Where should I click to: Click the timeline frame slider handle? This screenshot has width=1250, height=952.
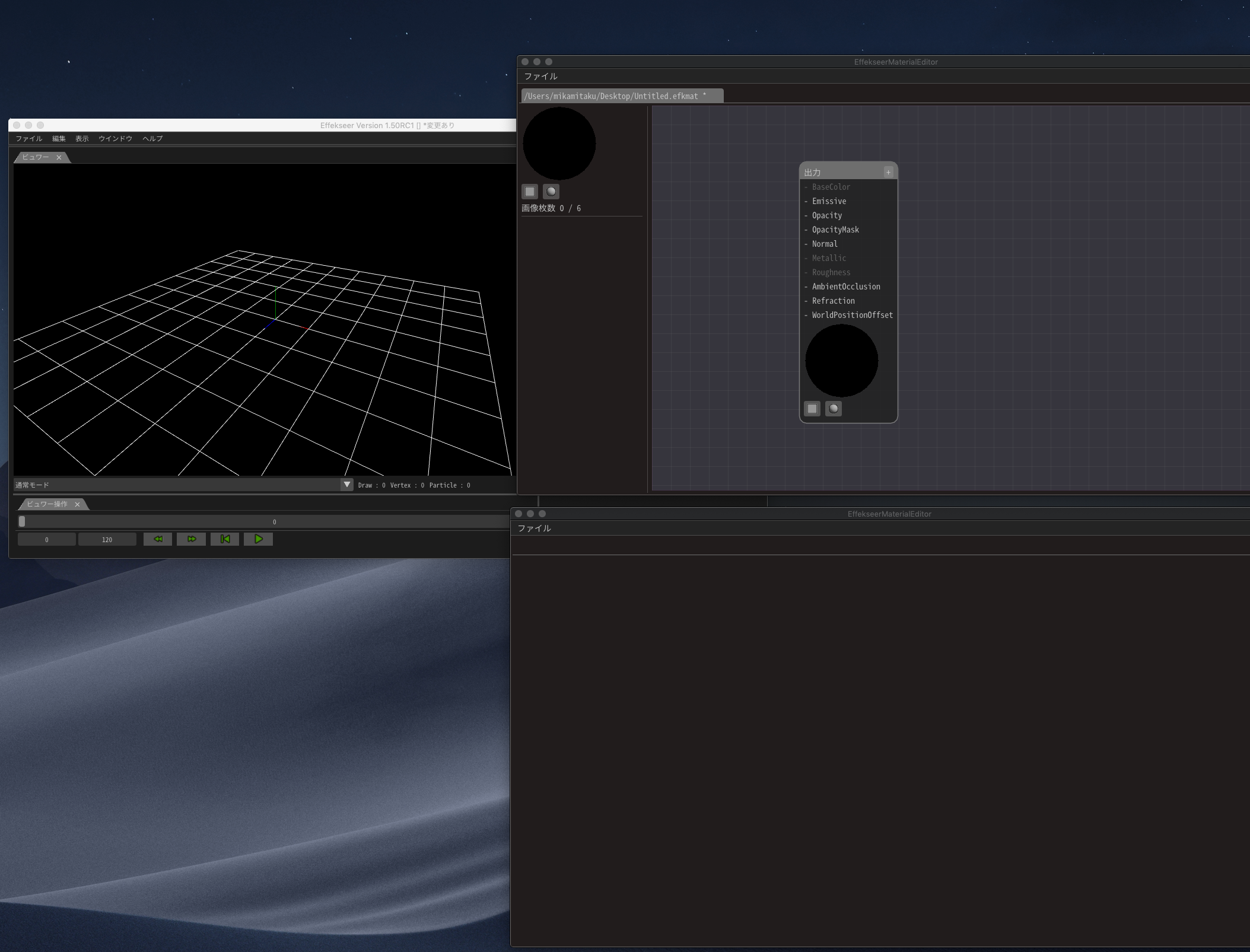click(x=22, y=521)
